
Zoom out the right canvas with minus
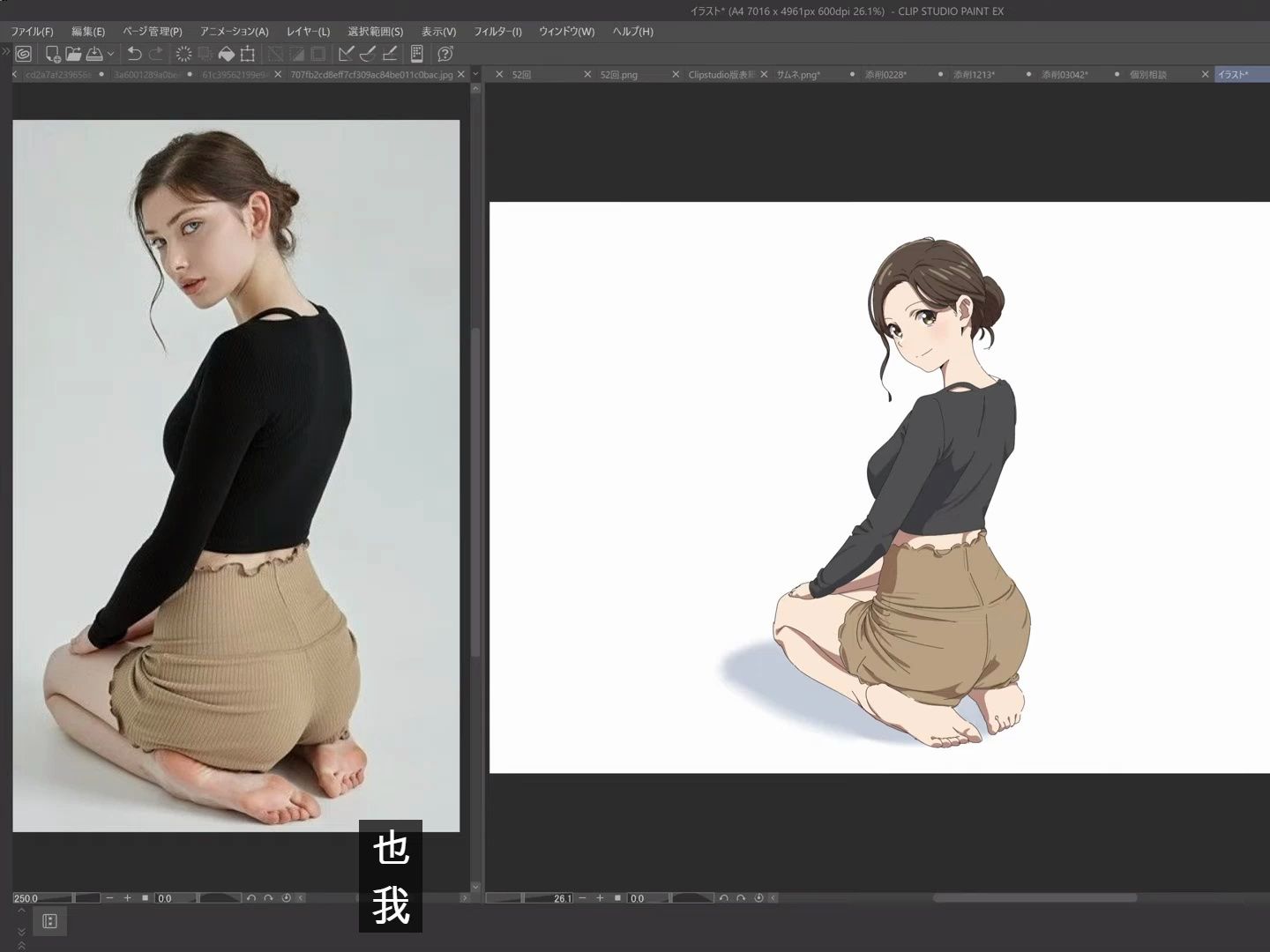(x=582, y=898)
